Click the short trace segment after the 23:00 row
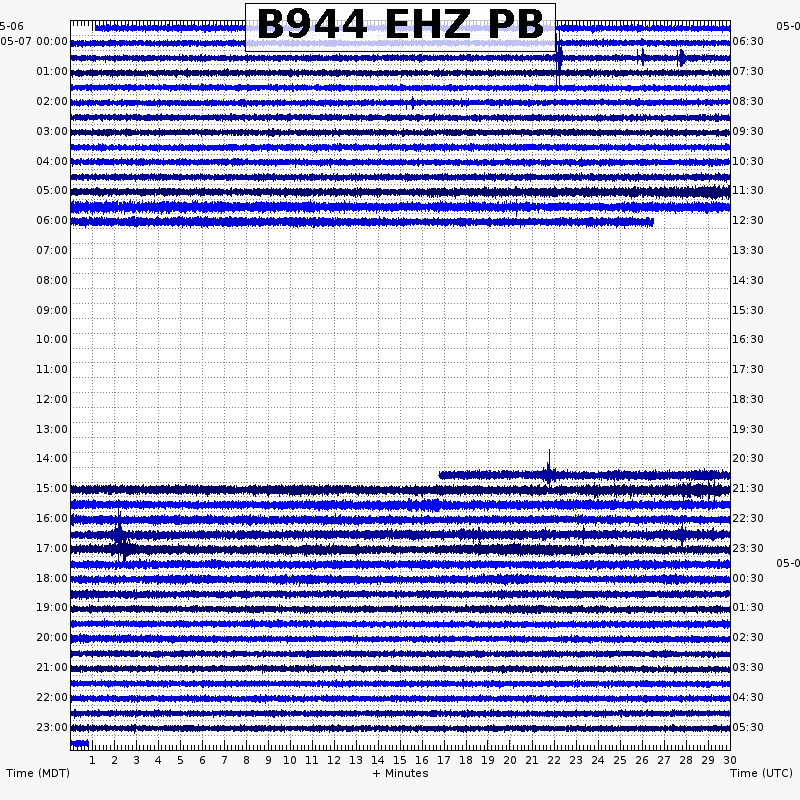This screenshot has height=800, width=800. pyautogui.click(x=80, y=743)
